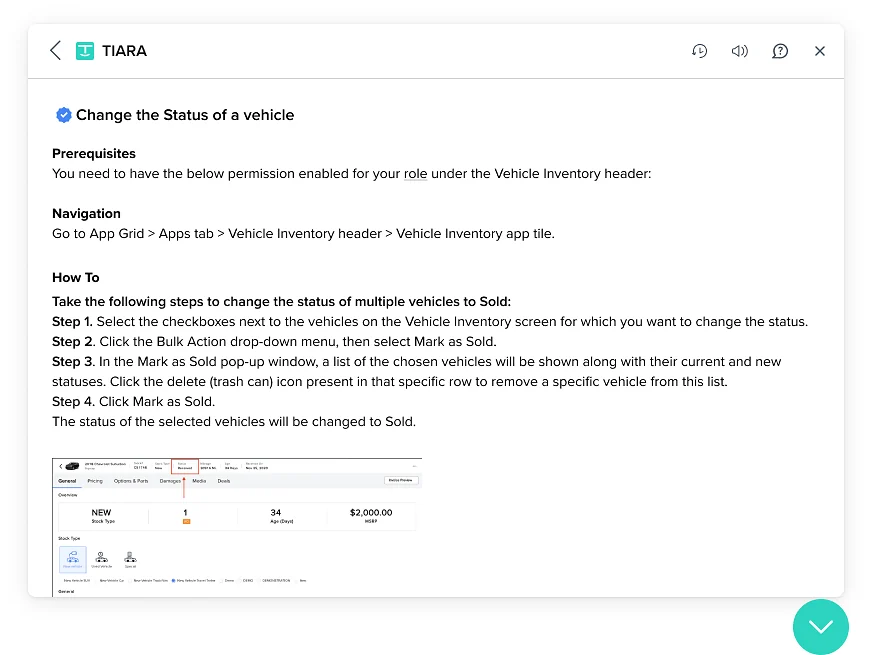Click the "Go to App Grid" navigation line
Screen dimensions: 872x655
(x=304, y=234)
